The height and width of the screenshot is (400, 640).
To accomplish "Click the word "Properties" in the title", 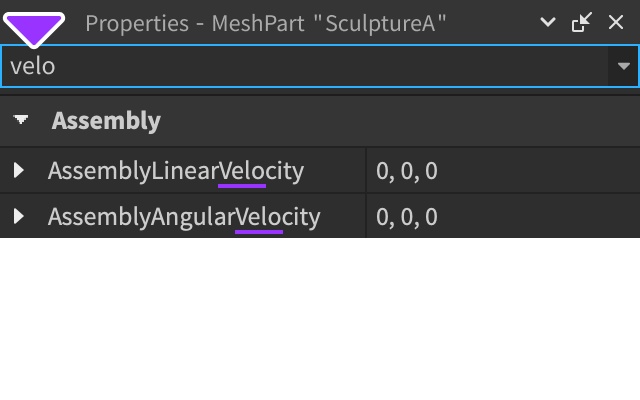I will pos(132,23).
